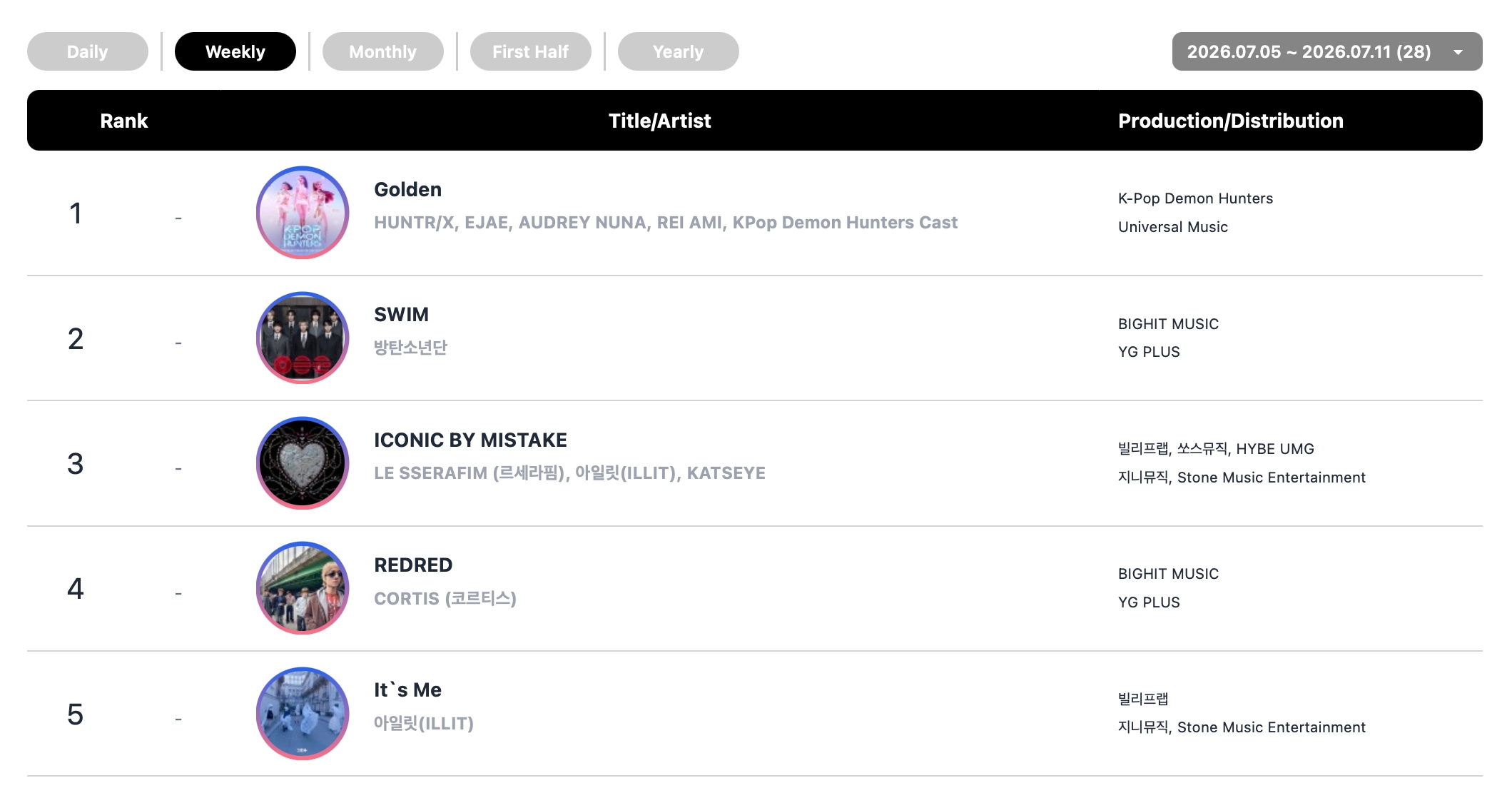Select the ICONIC BY MISTAKE heart cover art

coord(302,463)
